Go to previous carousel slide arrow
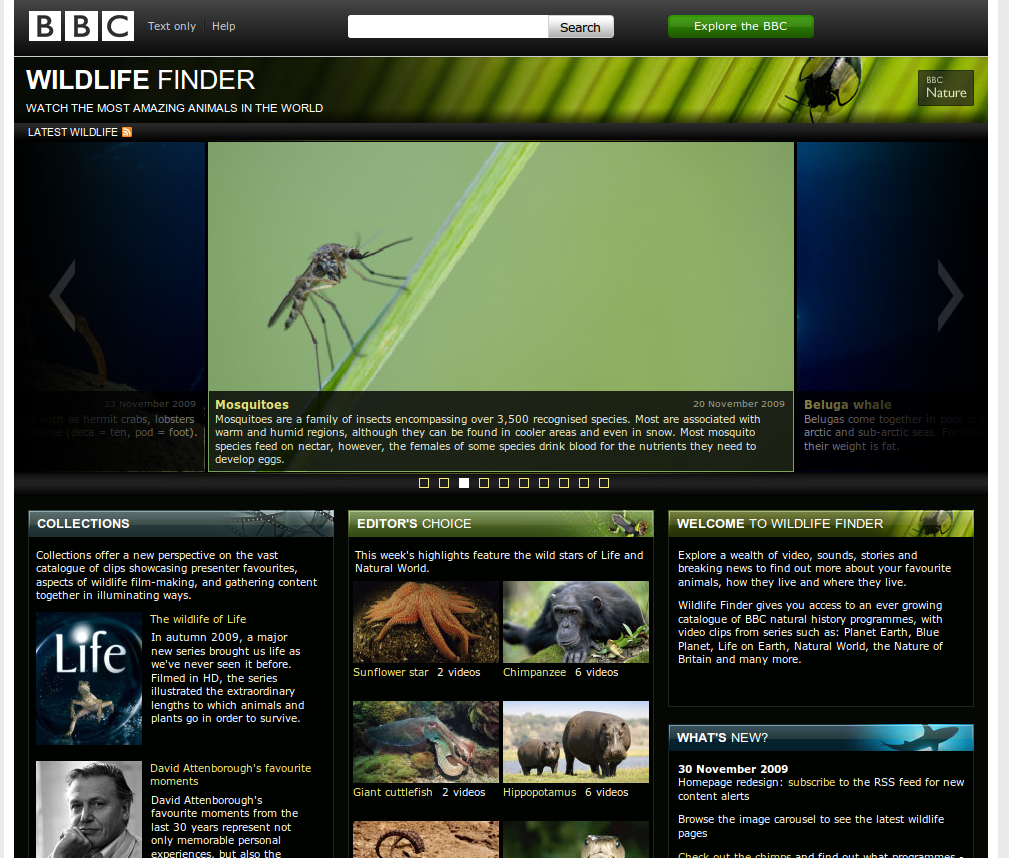Image resolution: width=1009 pixels, height=858 pixels. click(x=63, y=295)
